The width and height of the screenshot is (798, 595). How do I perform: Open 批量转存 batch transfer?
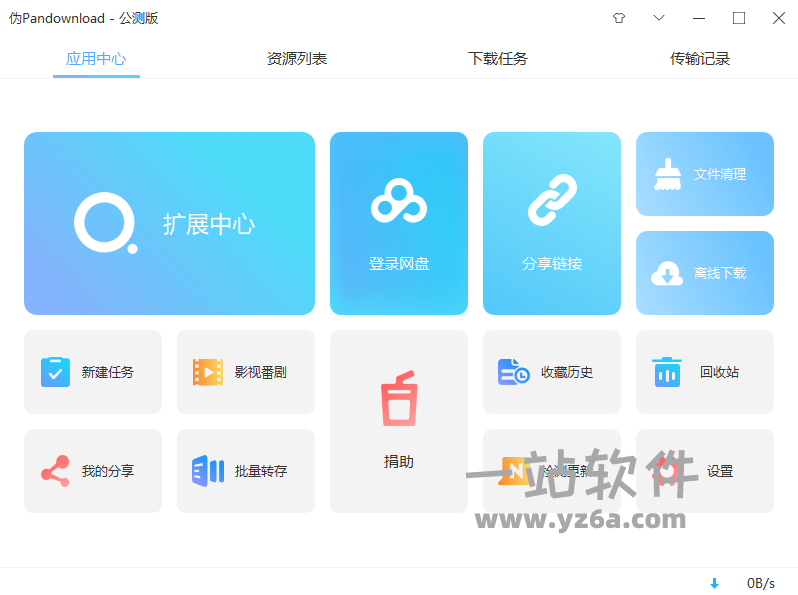(246, 471)
